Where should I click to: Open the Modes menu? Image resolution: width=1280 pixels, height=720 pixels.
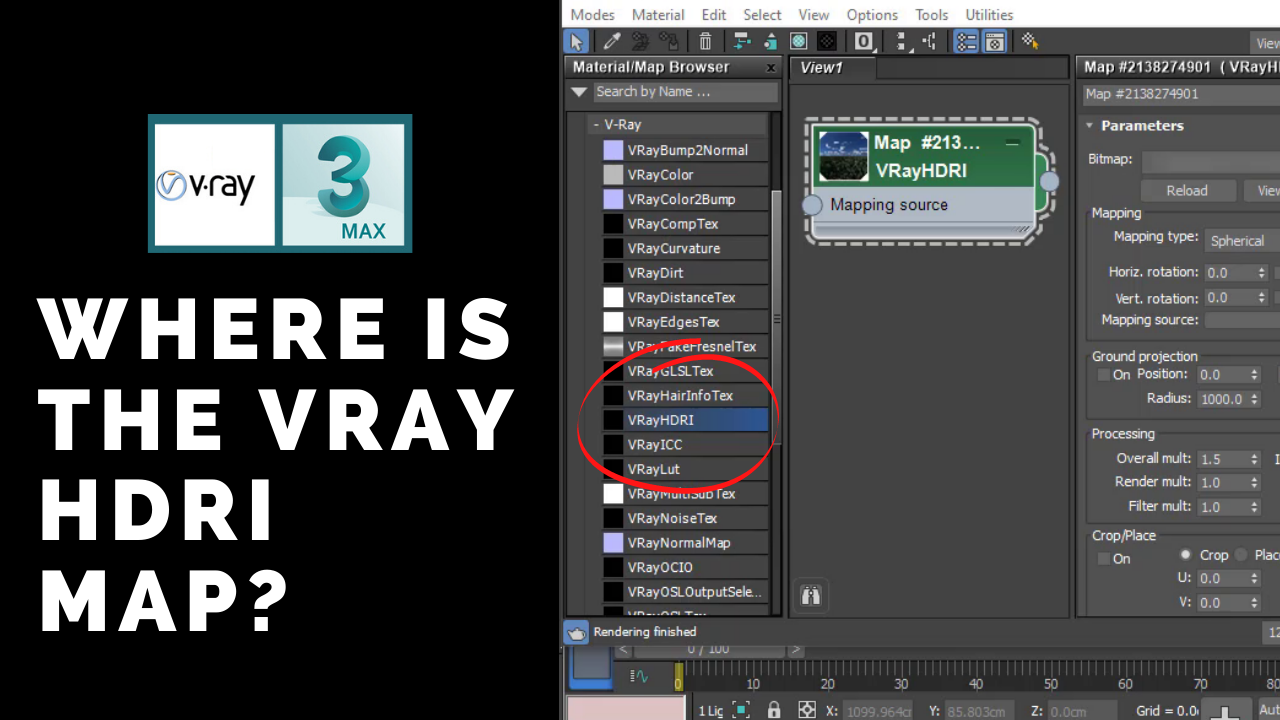coord(592,15)
